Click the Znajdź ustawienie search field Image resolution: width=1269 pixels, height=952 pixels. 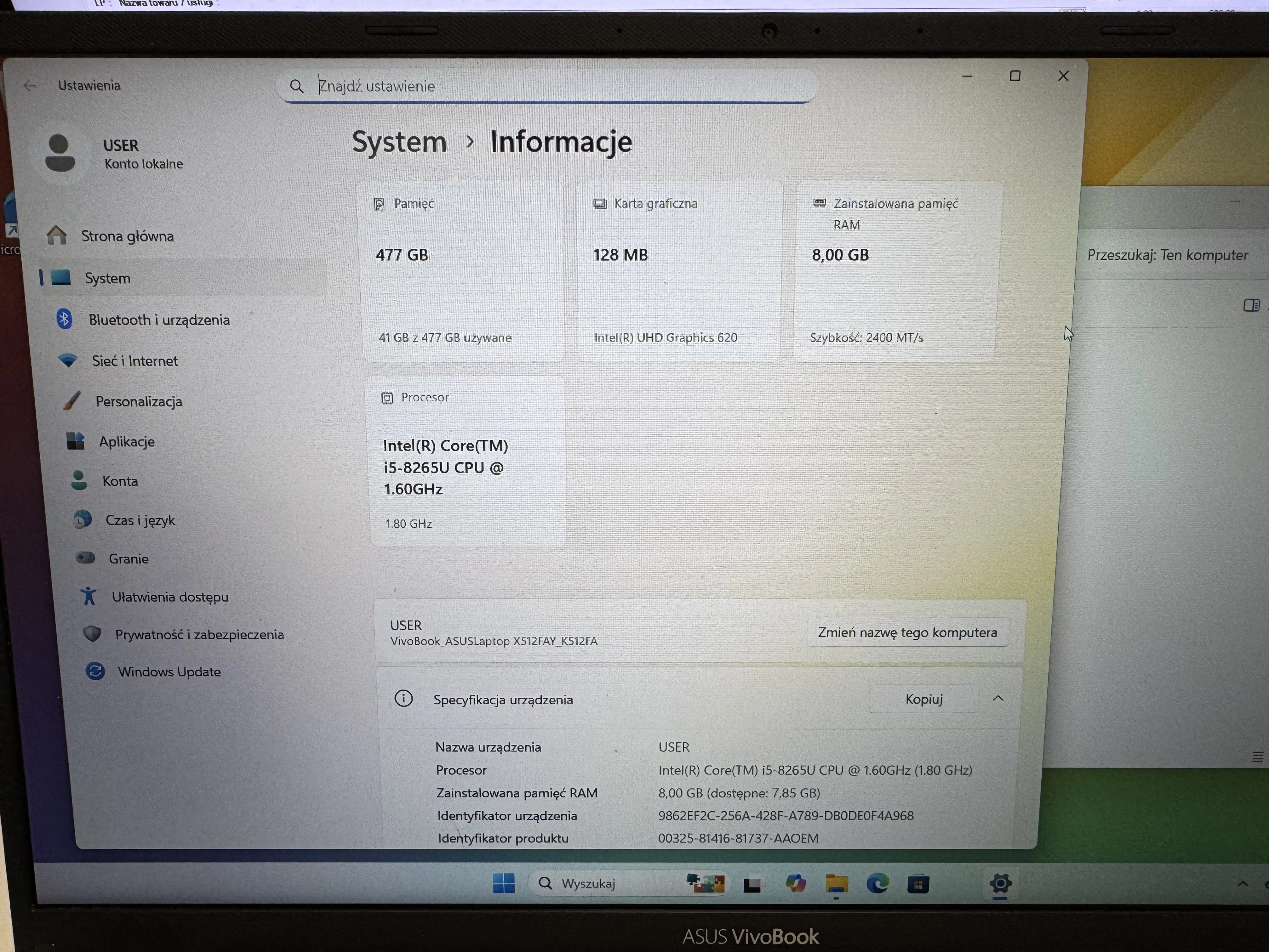[548, 86]
